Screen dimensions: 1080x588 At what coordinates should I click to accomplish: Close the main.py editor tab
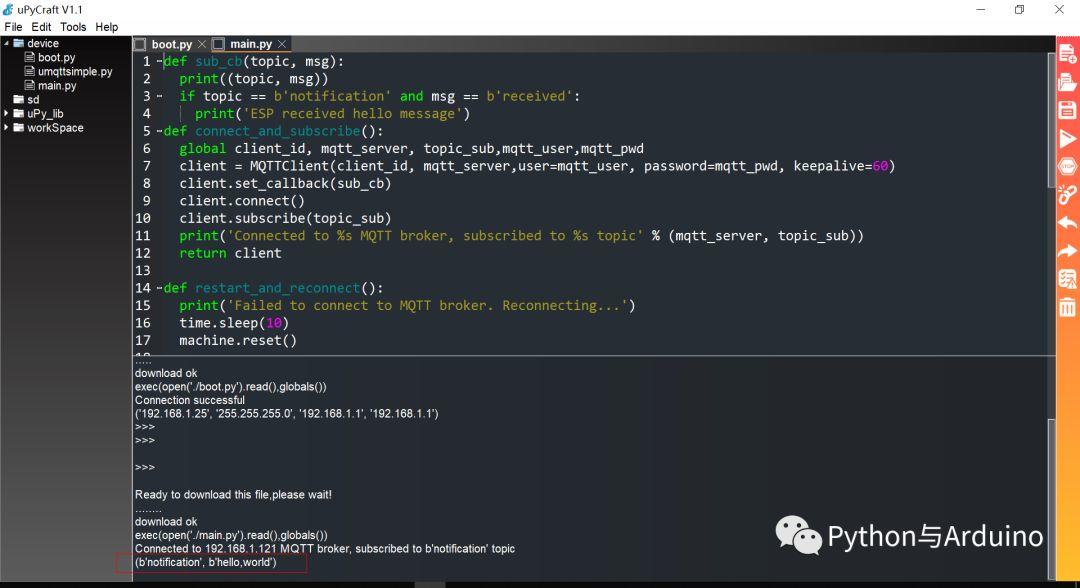282,44
